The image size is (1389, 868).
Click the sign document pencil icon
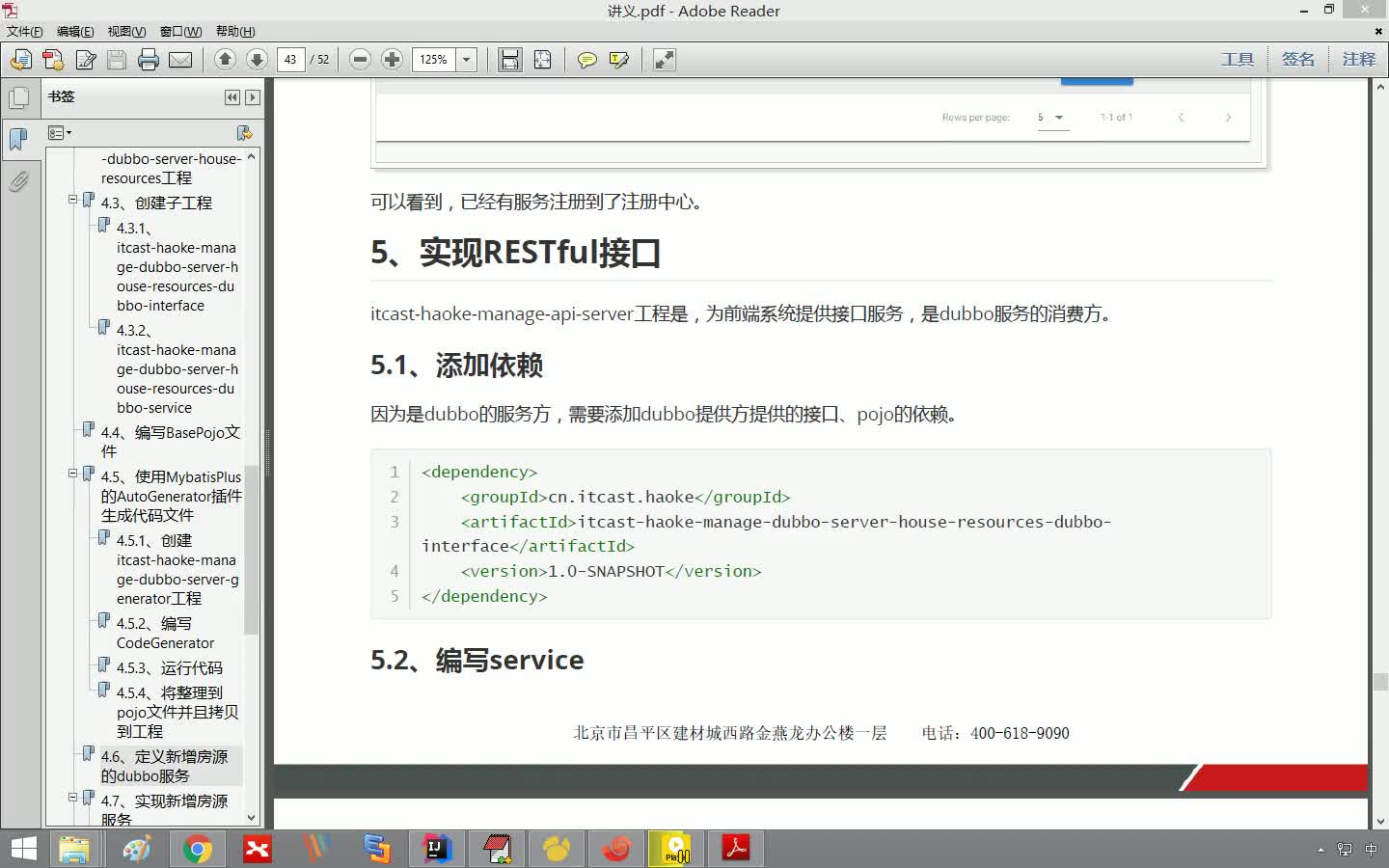tap(85, 60)
